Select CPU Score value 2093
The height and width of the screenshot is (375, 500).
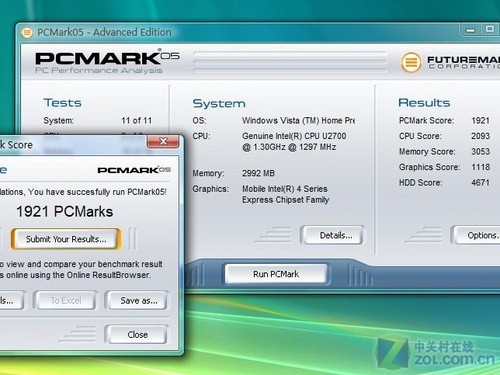point(480,136)
